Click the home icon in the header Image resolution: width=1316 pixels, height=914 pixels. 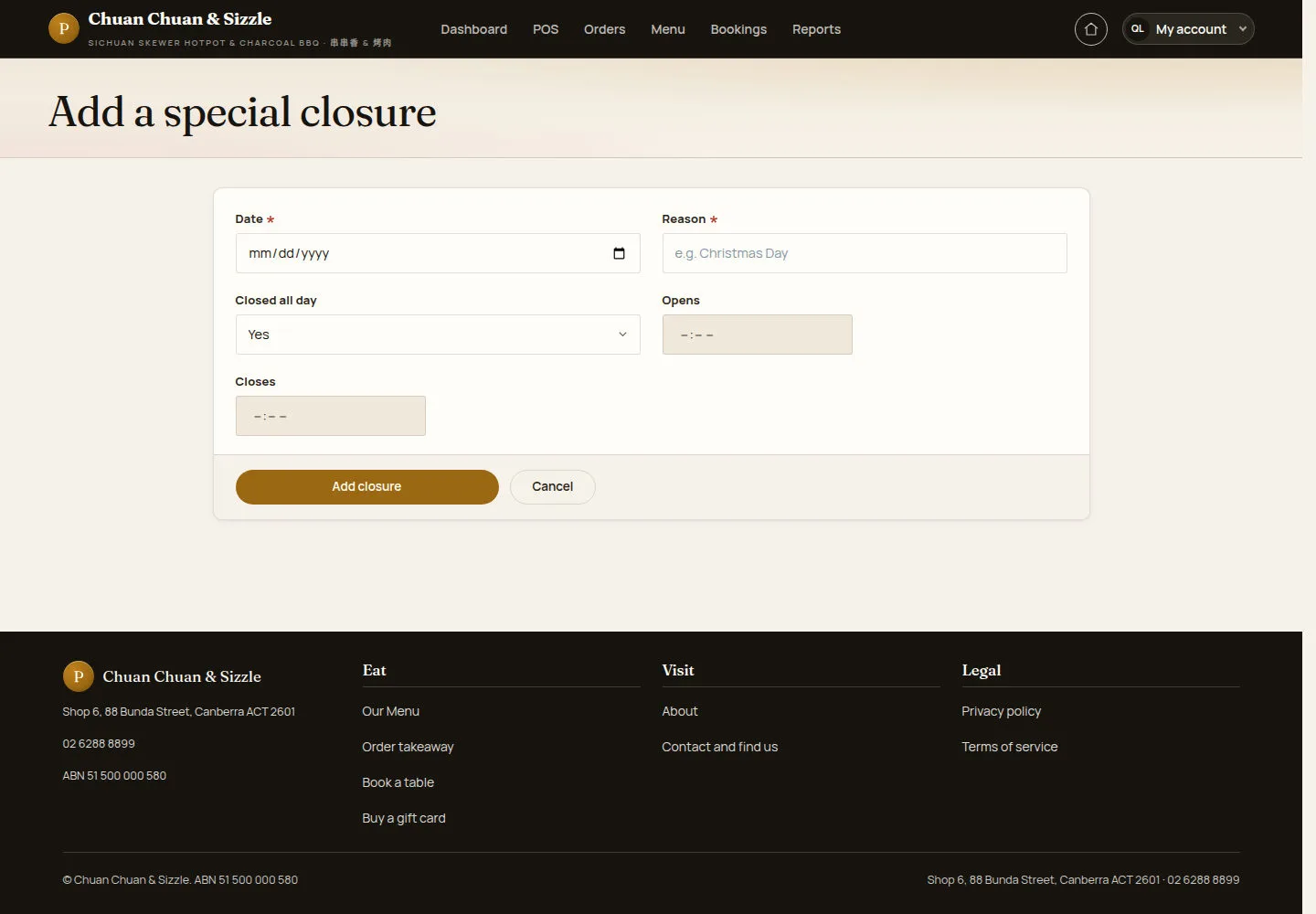coord(1090,29)
